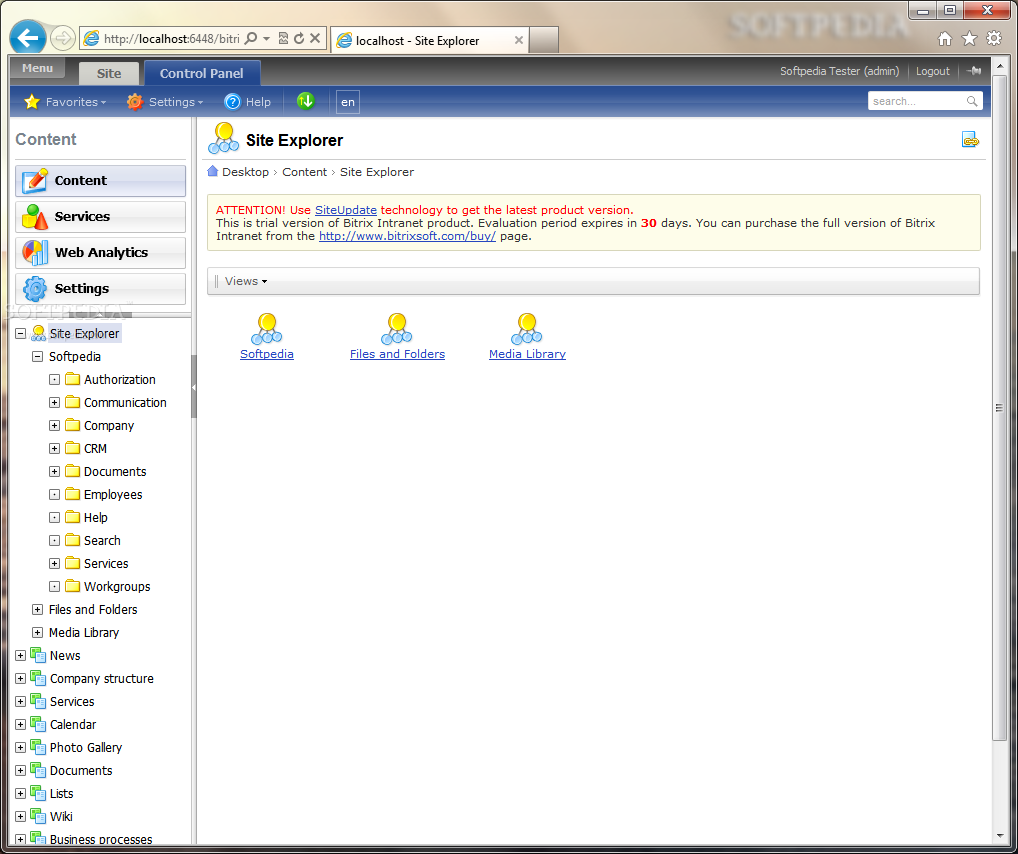Click the Files and Folders icon

pyautogui.click(x=397, y=329)
